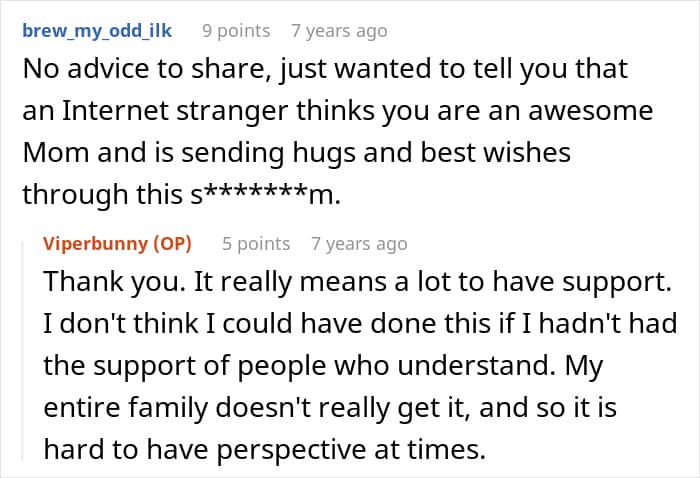Click the (OP) tag beside Viperbunny
Image resolution: width=700 pixels, height=478 pixels.
click(172, 244)
